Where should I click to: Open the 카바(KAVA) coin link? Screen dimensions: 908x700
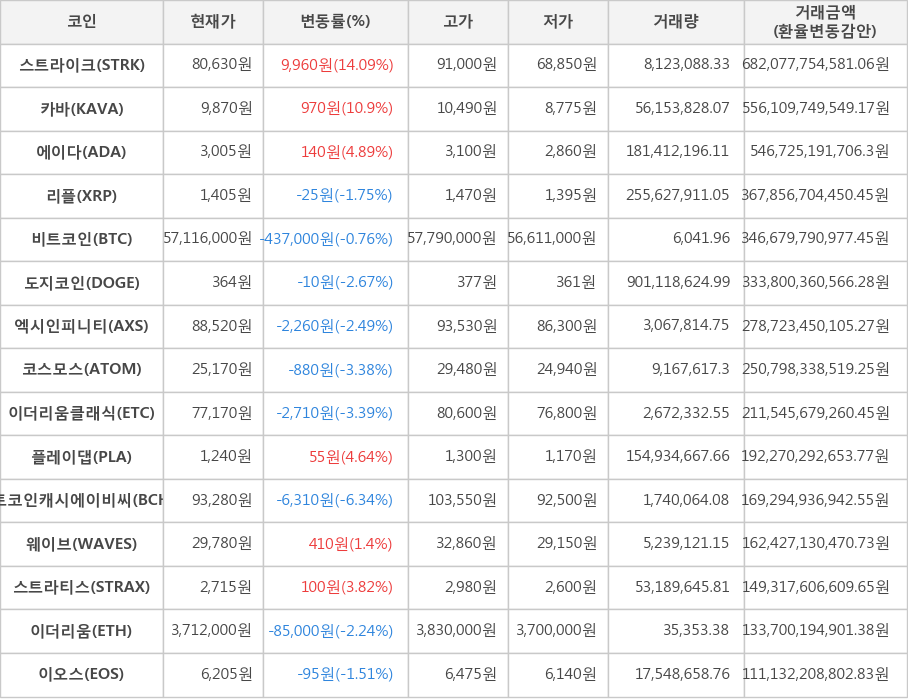(x=82, y=108)
